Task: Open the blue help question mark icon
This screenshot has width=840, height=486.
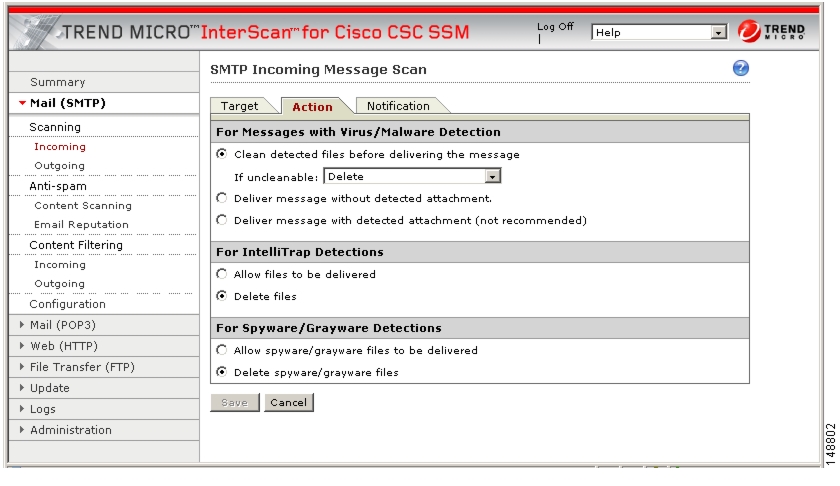Action: tap(740, 68)
